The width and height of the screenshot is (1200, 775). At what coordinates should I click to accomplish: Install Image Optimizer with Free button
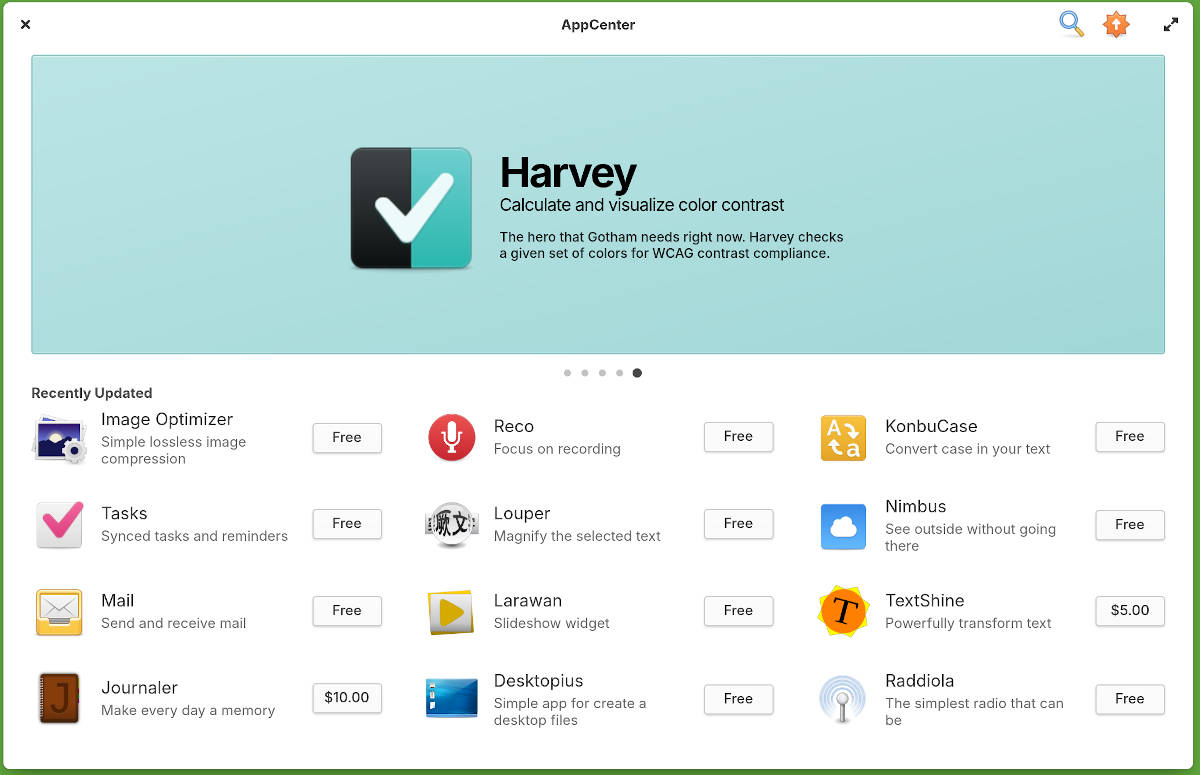(347, 437)
